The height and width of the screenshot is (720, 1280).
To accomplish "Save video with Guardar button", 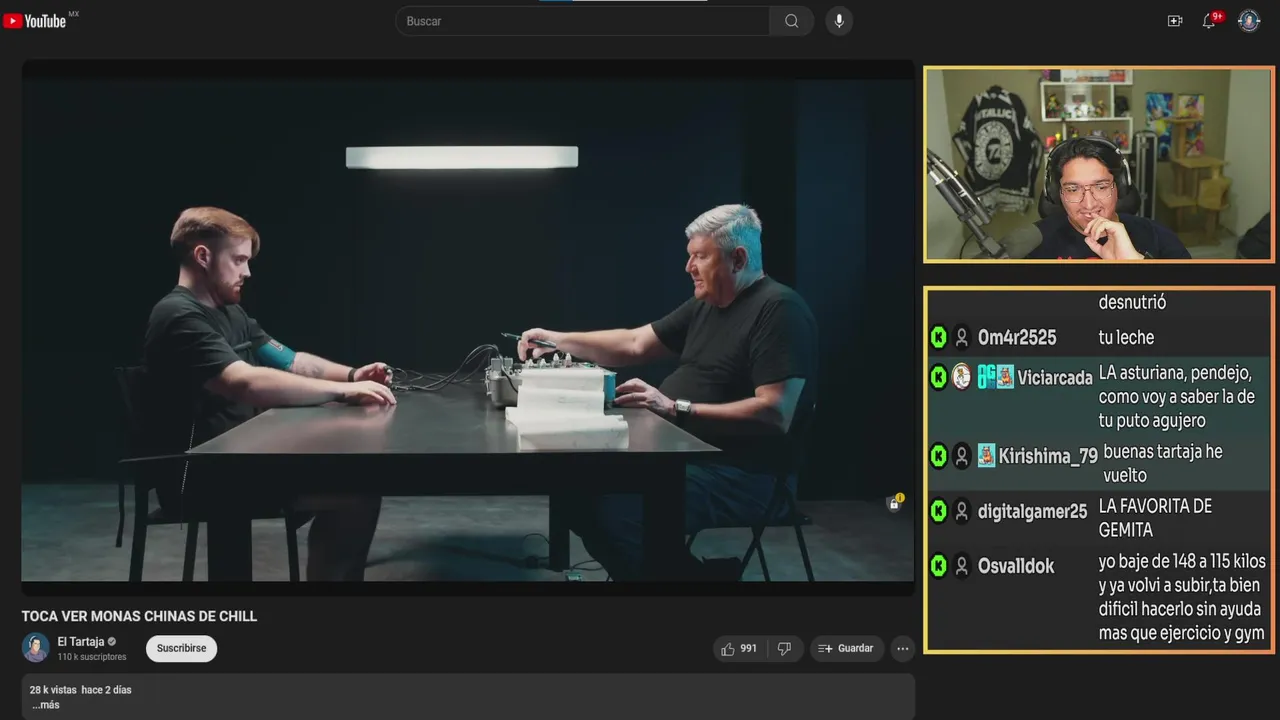I will pos(846,649).
